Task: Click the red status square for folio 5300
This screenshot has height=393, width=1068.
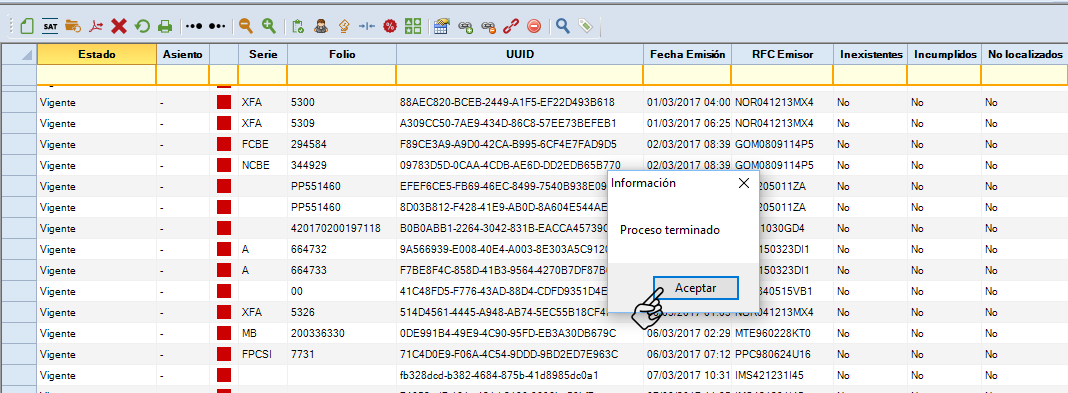Action: pos(224,103)
